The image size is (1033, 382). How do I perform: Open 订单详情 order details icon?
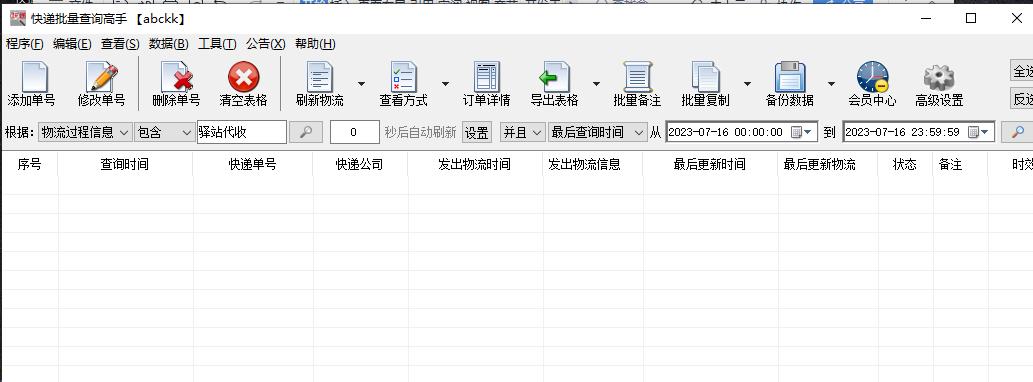pyautogui.click(x=487, y=77)
